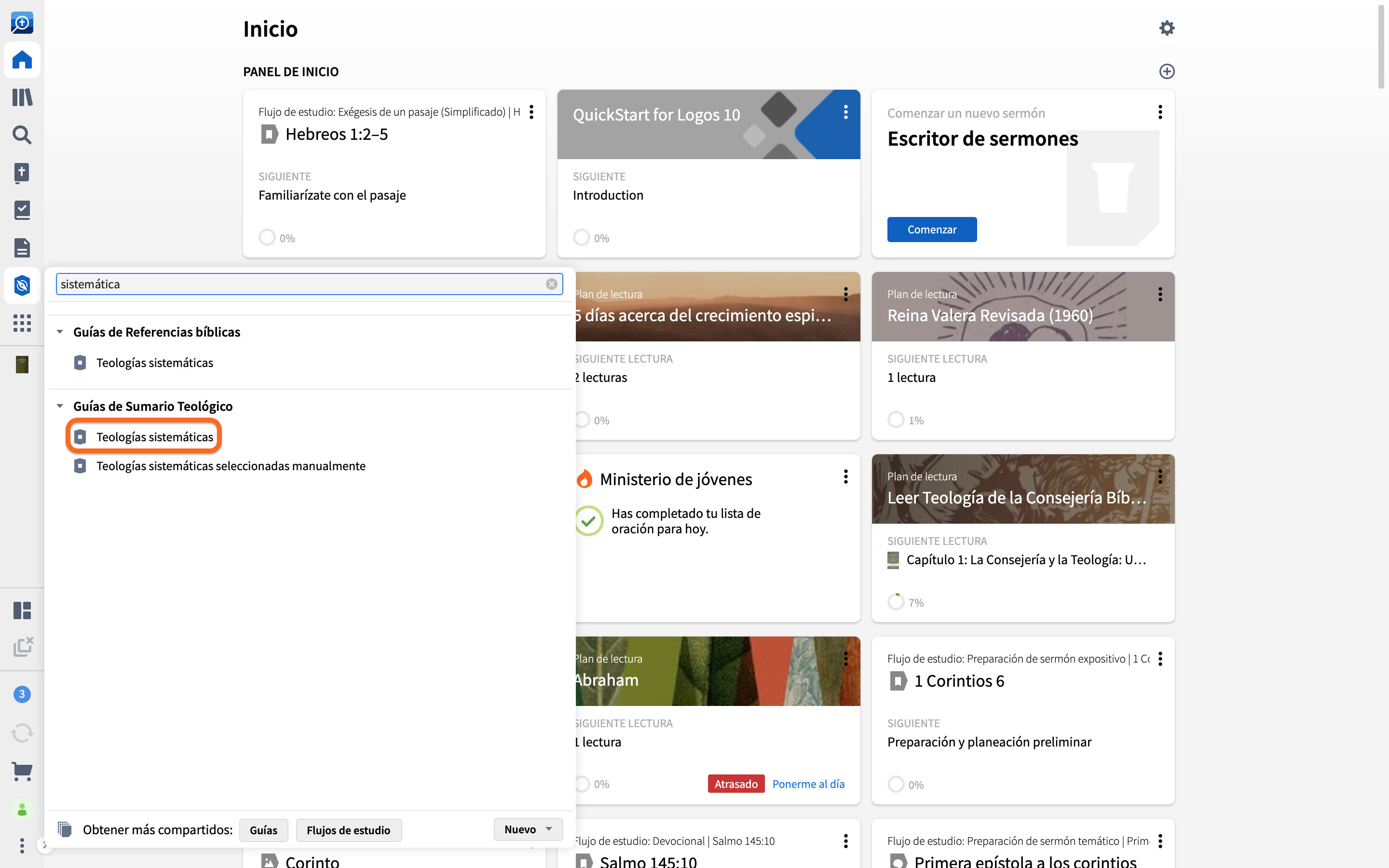Click the 1 Corintios 6 title
1389x868 pixels.
[959, 681]
